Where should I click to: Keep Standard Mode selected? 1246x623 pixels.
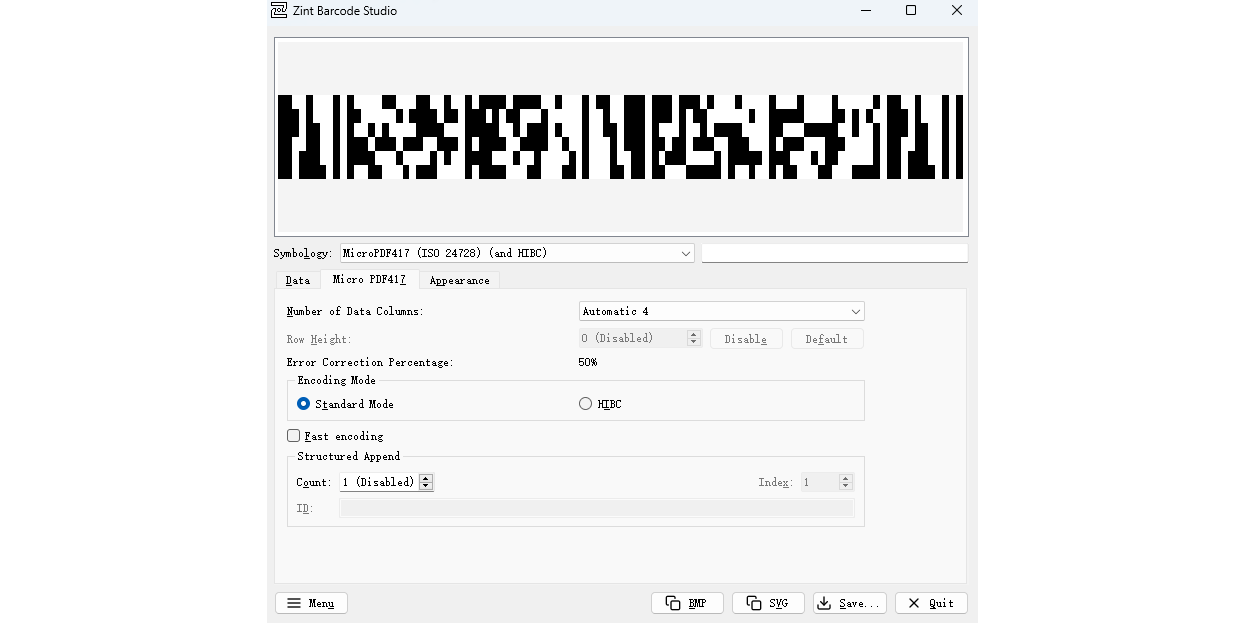point(303,403)
